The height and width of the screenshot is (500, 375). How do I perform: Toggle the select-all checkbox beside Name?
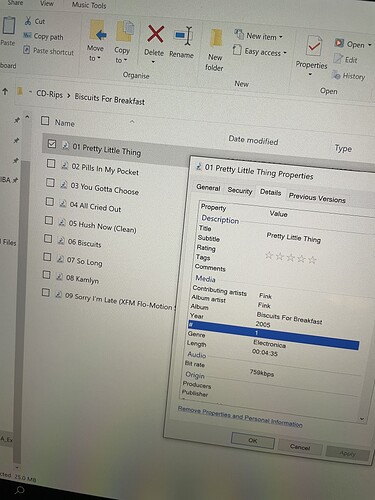click(x=45, y=120)
